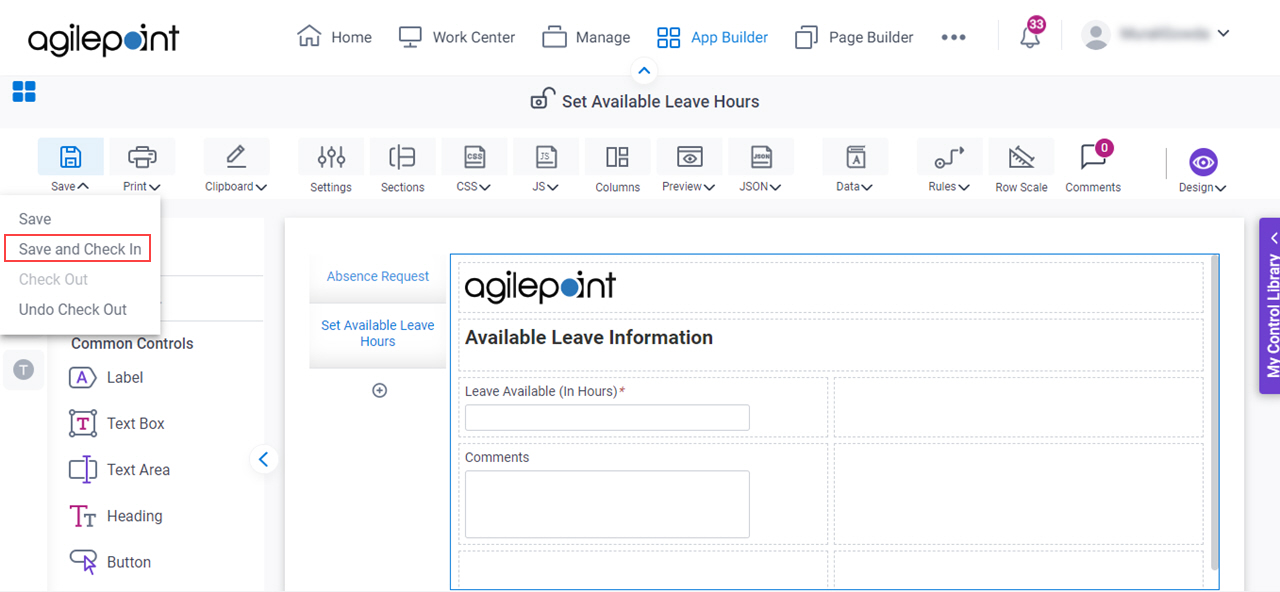1280x592 pixels.
Task: Click the Rules toolbar icon
Action: click(949, 157)
